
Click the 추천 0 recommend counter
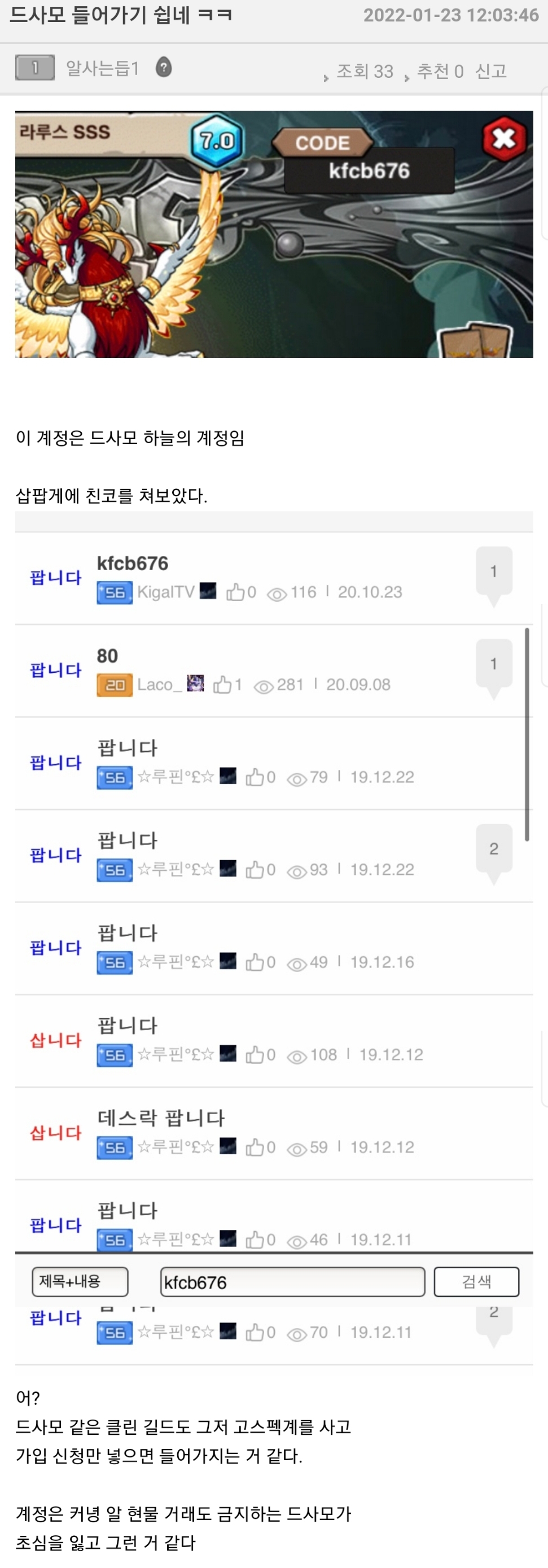tap(440, 71)
